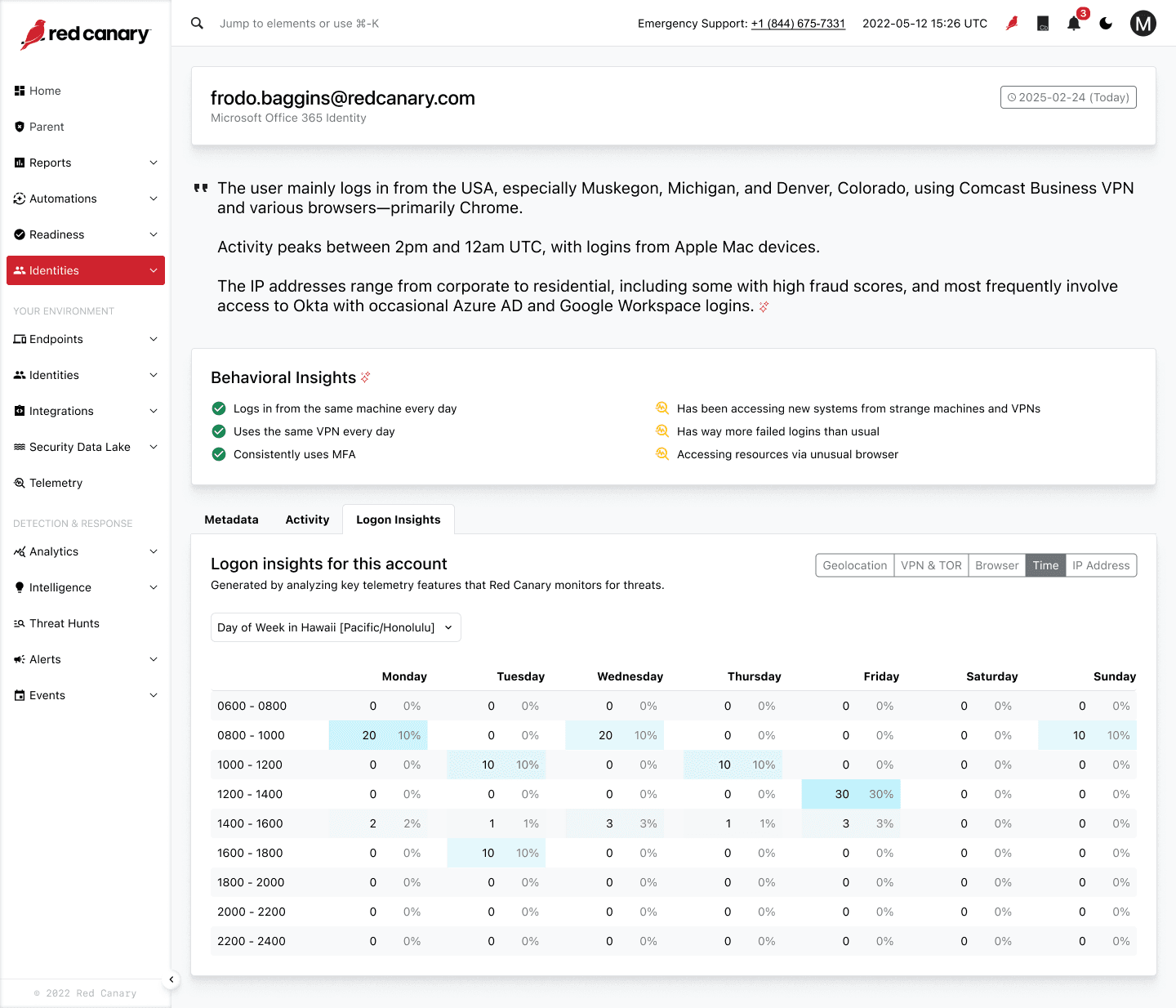Screen dimensions: 1176x1008
Task: Click the AI sparkle icon beside Behavioral Insights
Action: coord(365,377)
